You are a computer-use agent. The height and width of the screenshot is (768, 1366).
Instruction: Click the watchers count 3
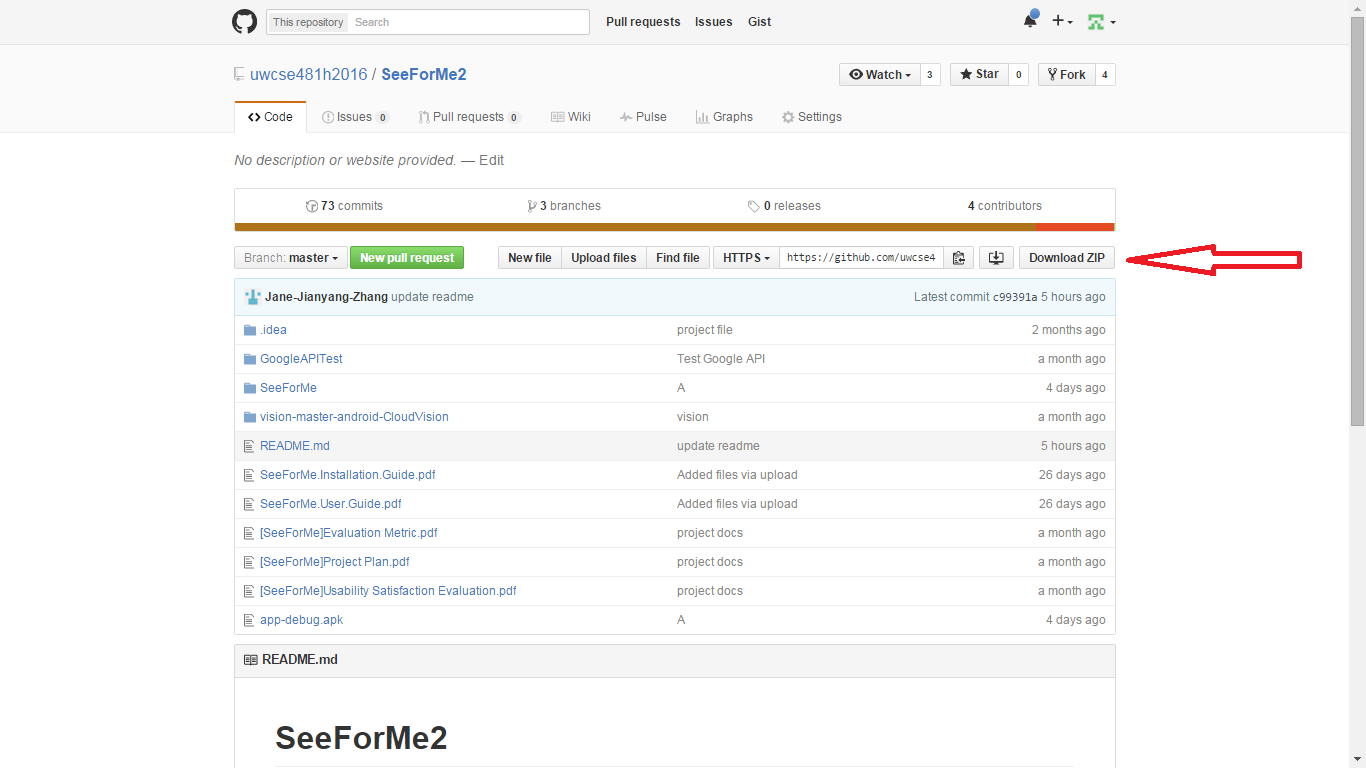930,75
